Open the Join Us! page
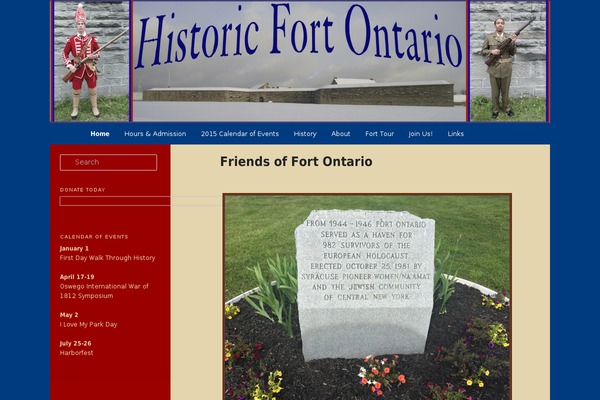This screenshot has width=600, height=400. (420, 134)
